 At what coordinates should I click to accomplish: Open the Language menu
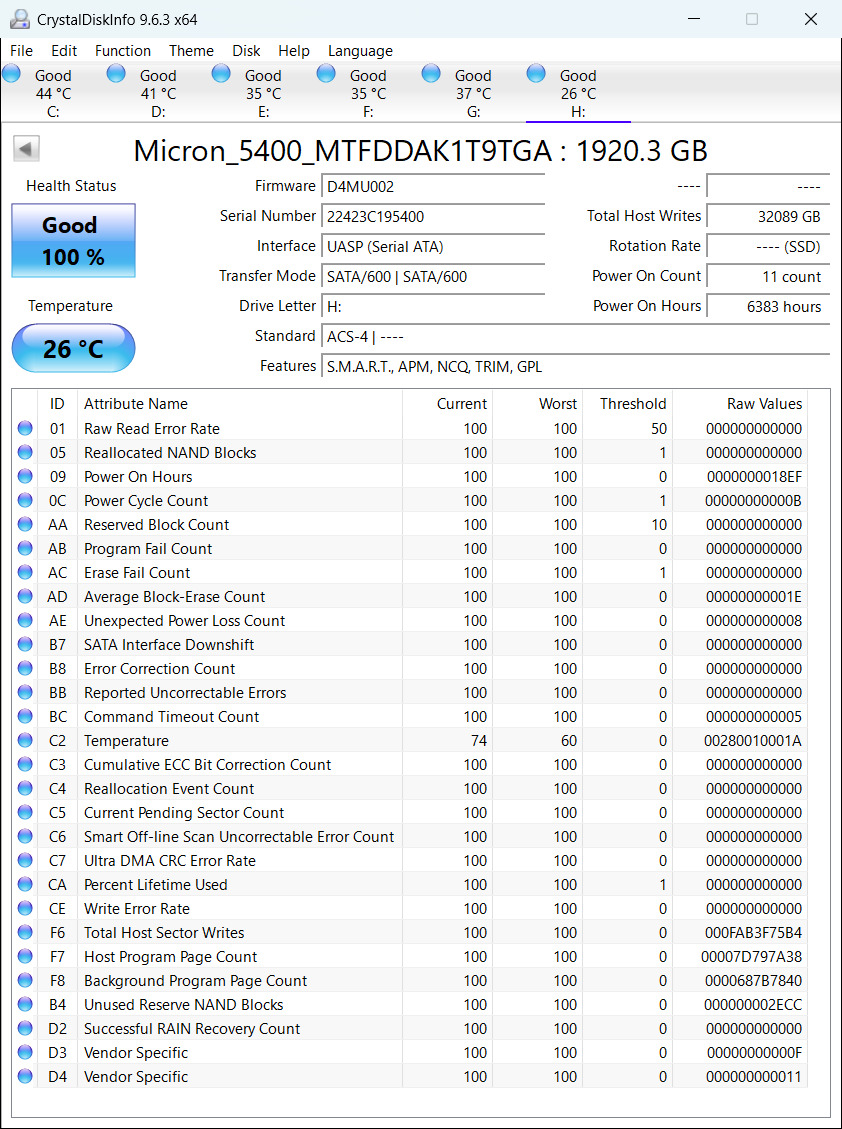[x=360, y=51]
